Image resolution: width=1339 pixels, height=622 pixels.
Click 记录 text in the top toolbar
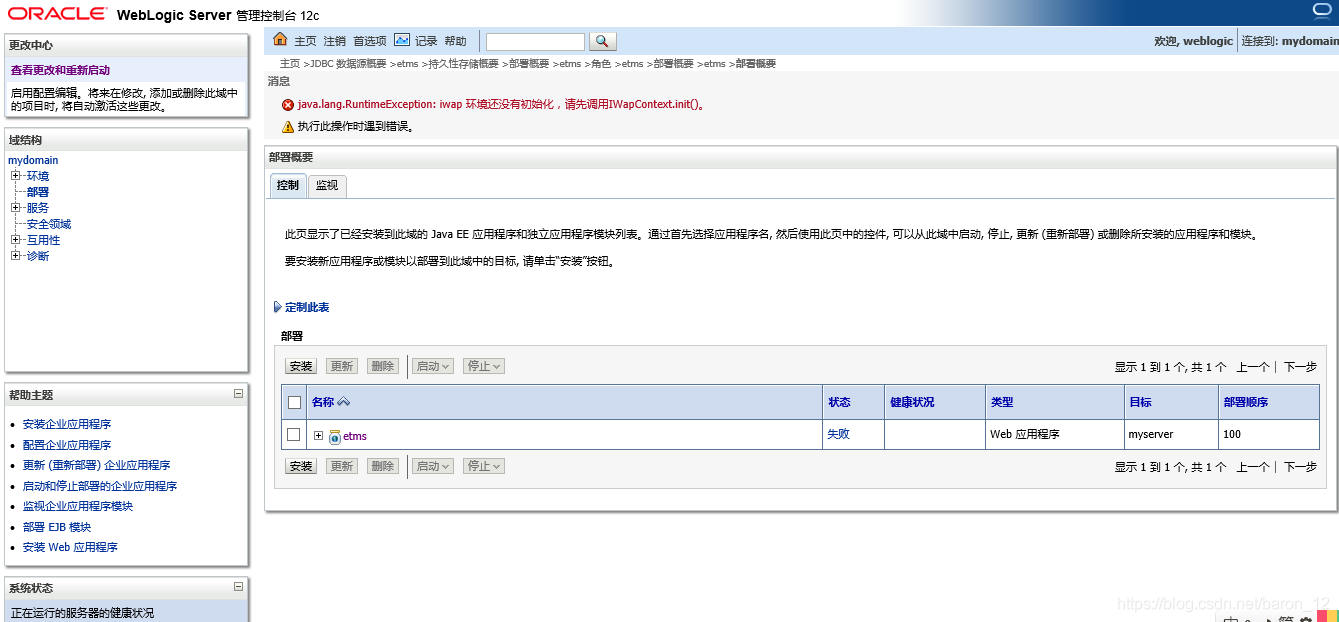427,41
